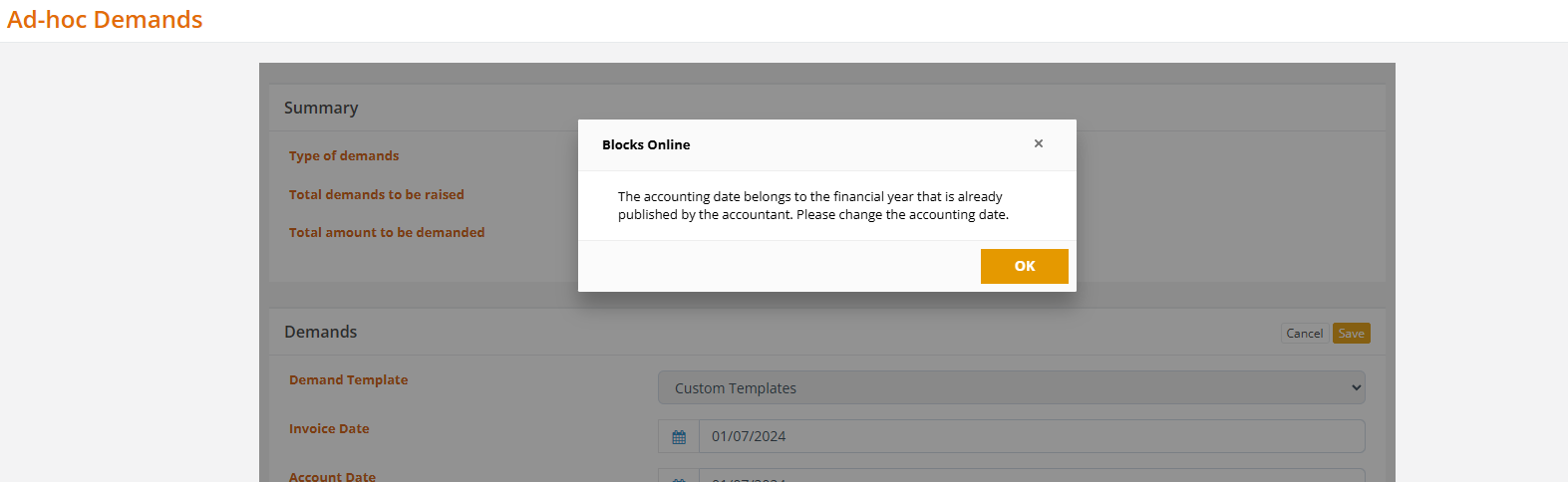Click the Demands section header
1568x482 pixels.
click(320, 332)
